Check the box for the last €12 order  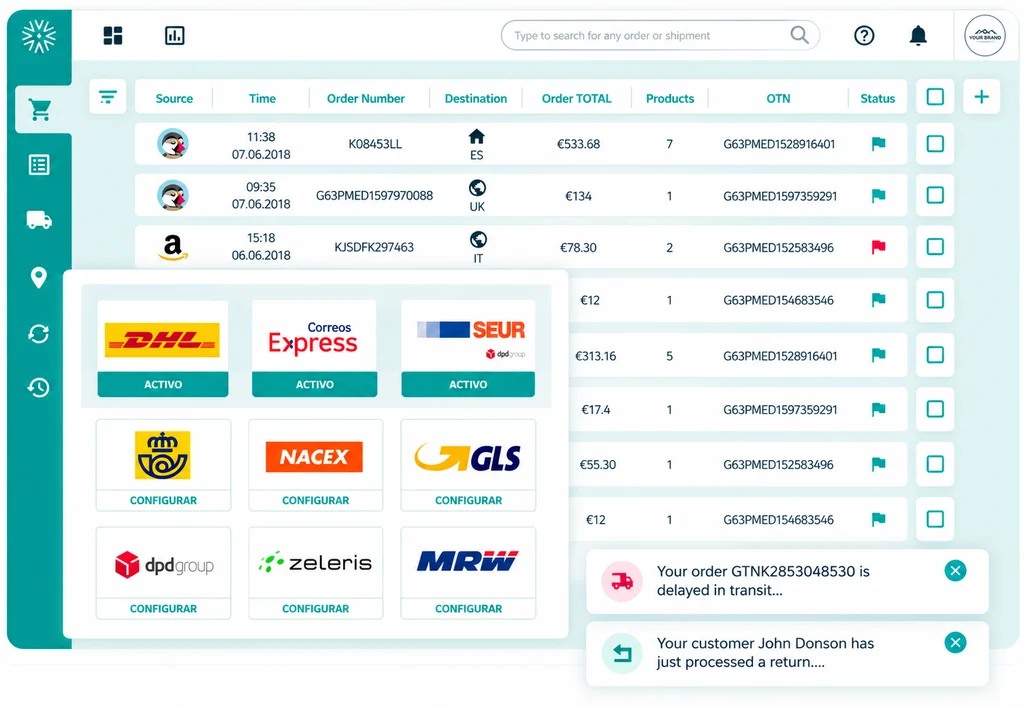[x=935, y=519]
